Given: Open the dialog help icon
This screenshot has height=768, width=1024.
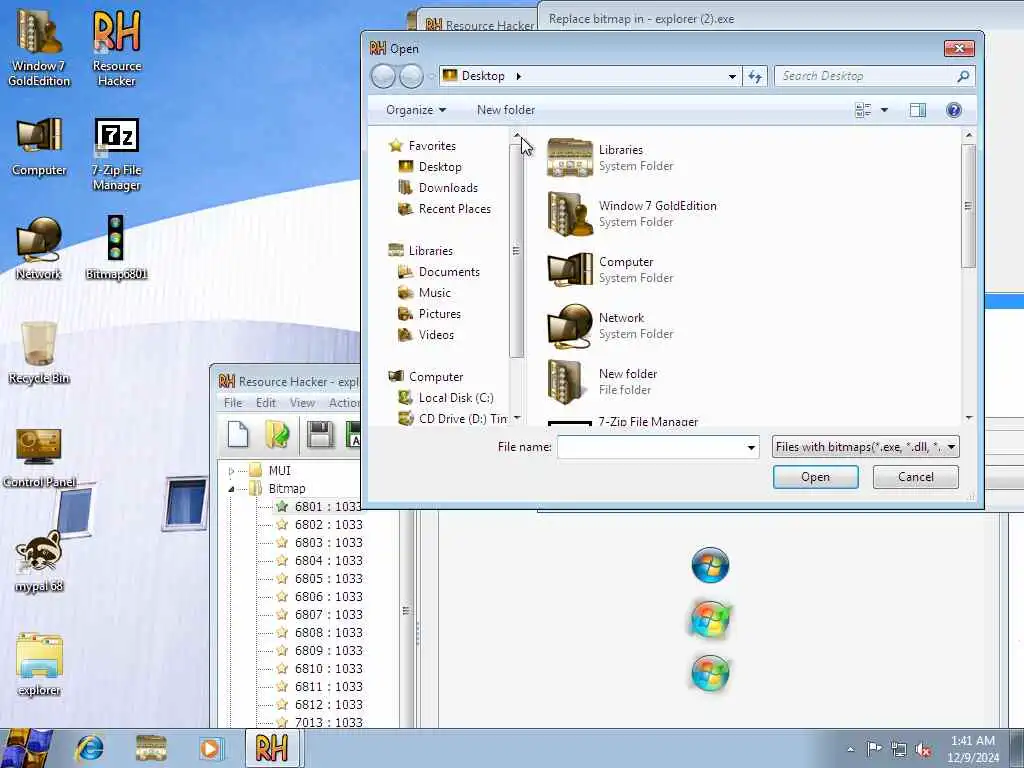Looking at the screenshot, I should [x=953, y=110].
